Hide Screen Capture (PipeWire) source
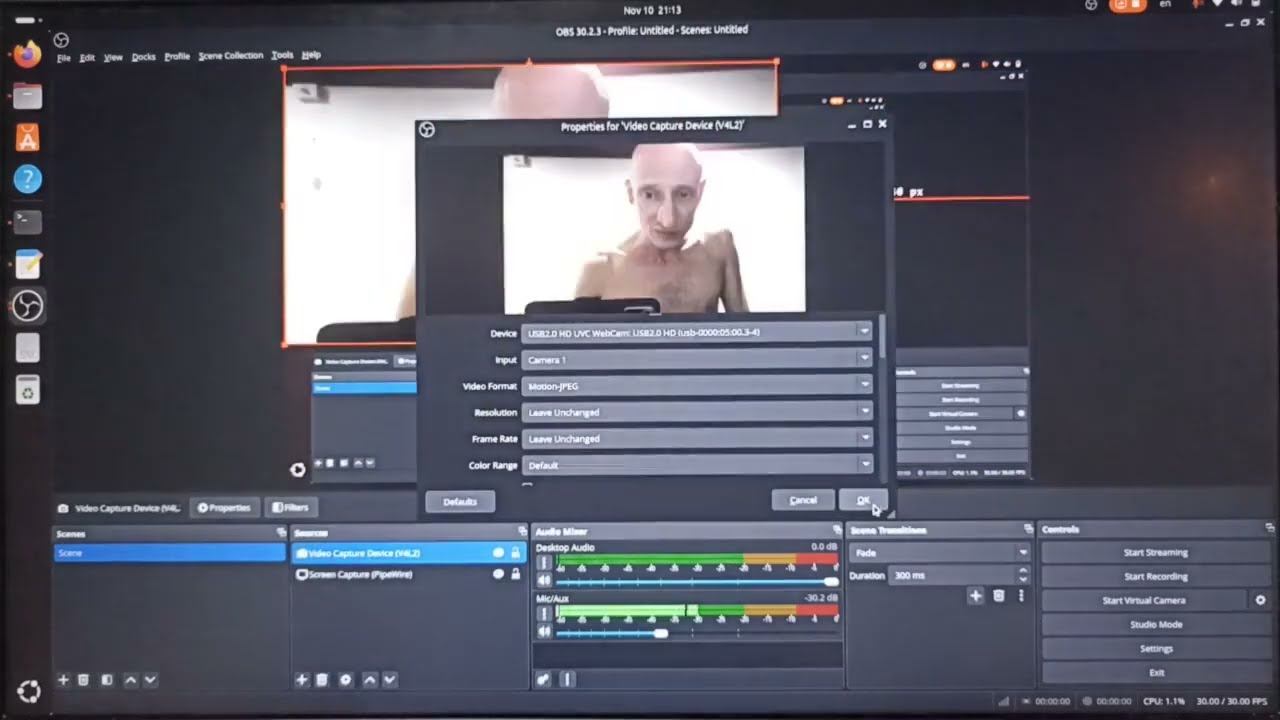The image size is (1280, 720). pyautogui.click(x=498, y=574)
